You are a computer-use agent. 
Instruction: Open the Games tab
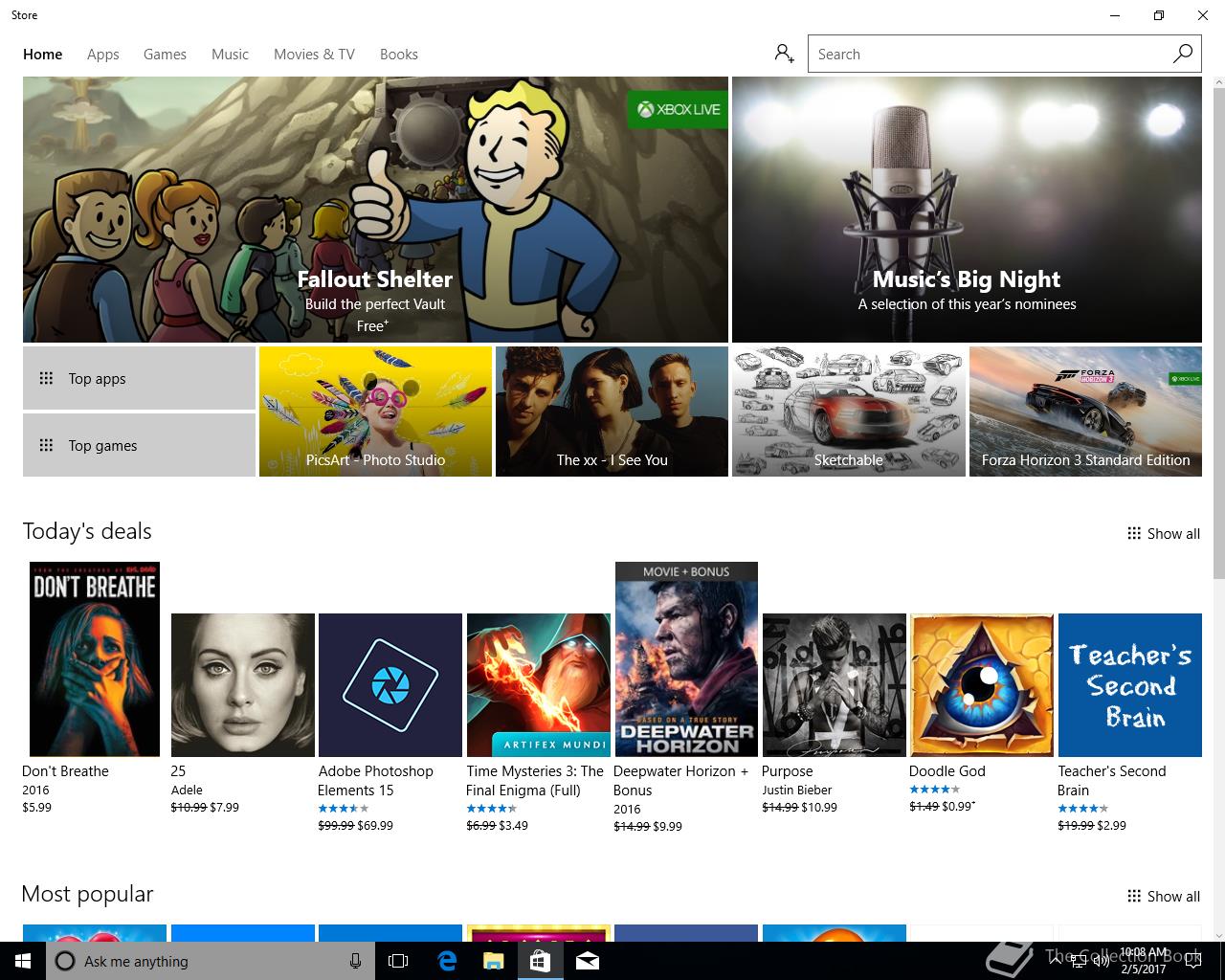click(x=165, y=54)
